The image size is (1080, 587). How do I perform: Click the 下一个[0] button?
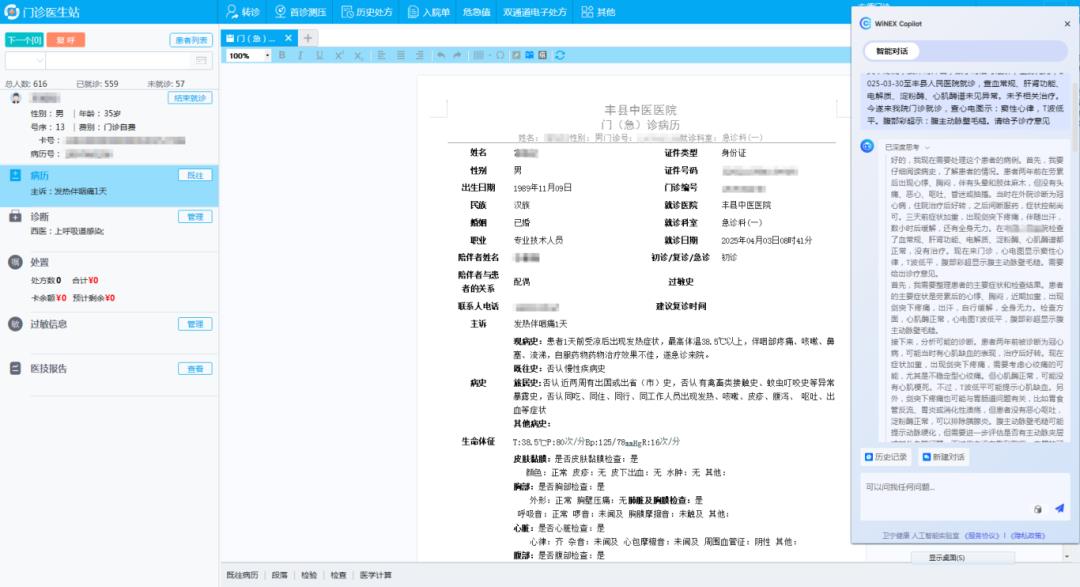click(24, 40)
